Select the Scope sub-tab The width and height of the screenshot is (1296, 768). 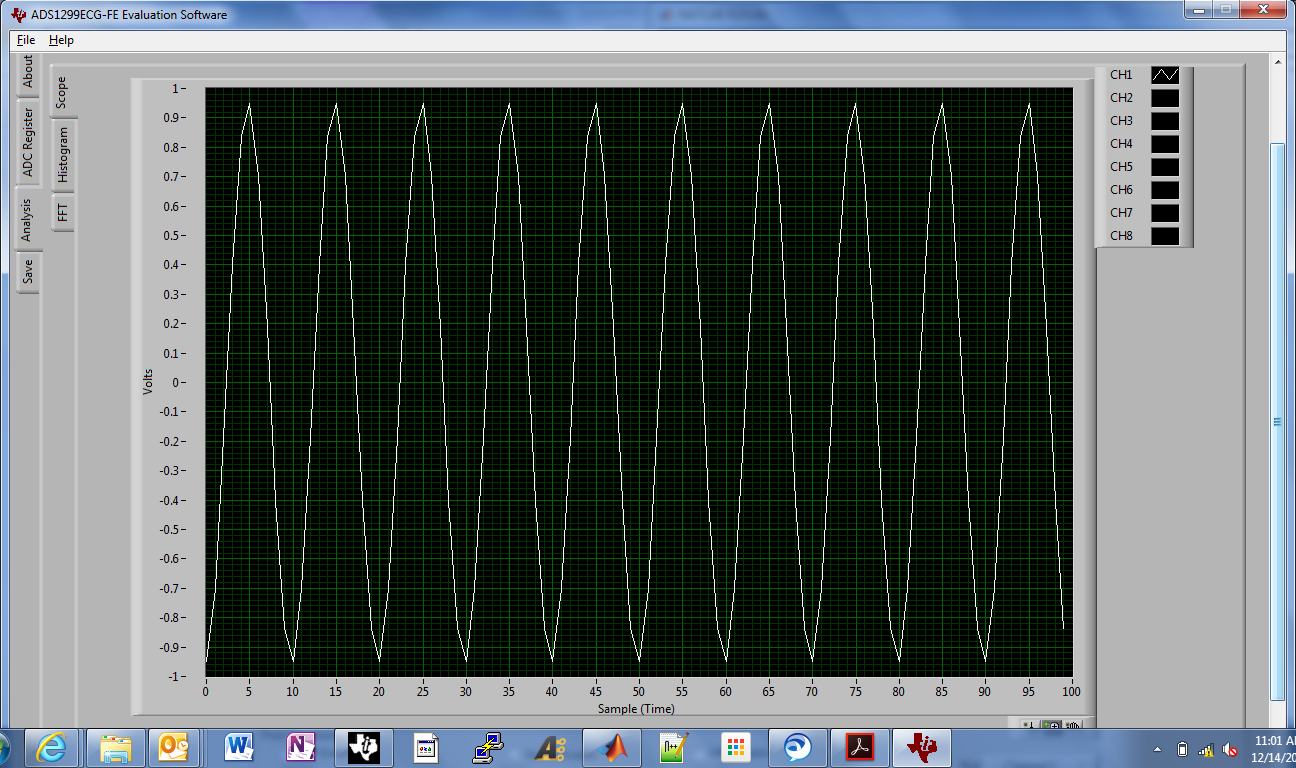62,93
